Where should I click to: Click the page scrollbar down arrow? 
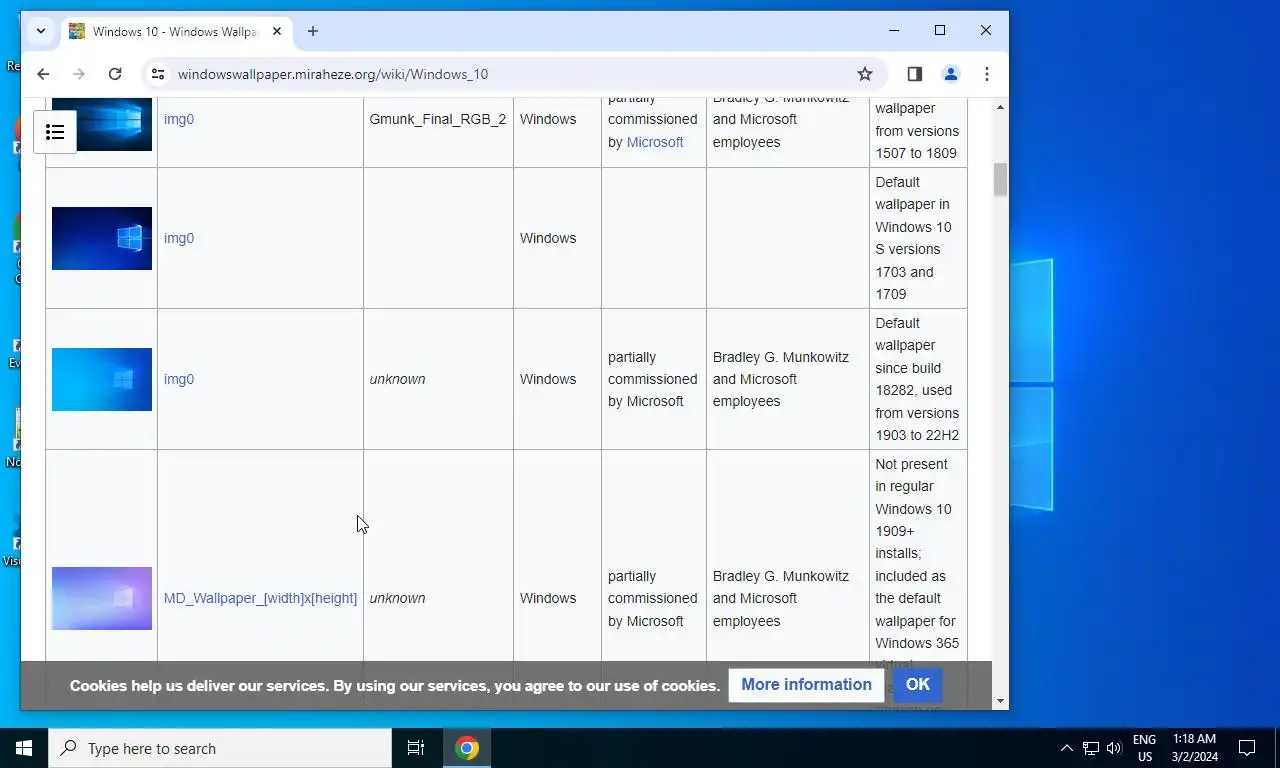1000,702
